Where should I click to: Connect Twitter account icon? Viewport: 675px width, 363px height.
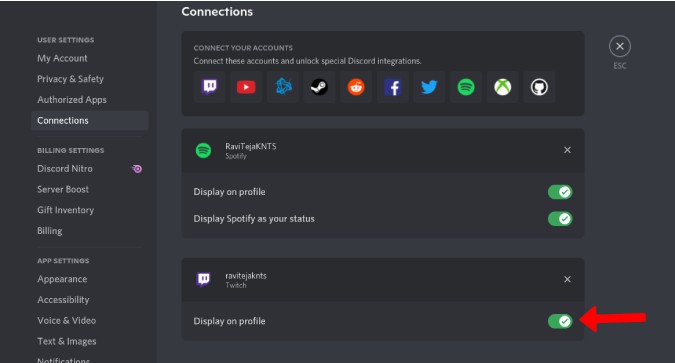[x=429, y=87]
